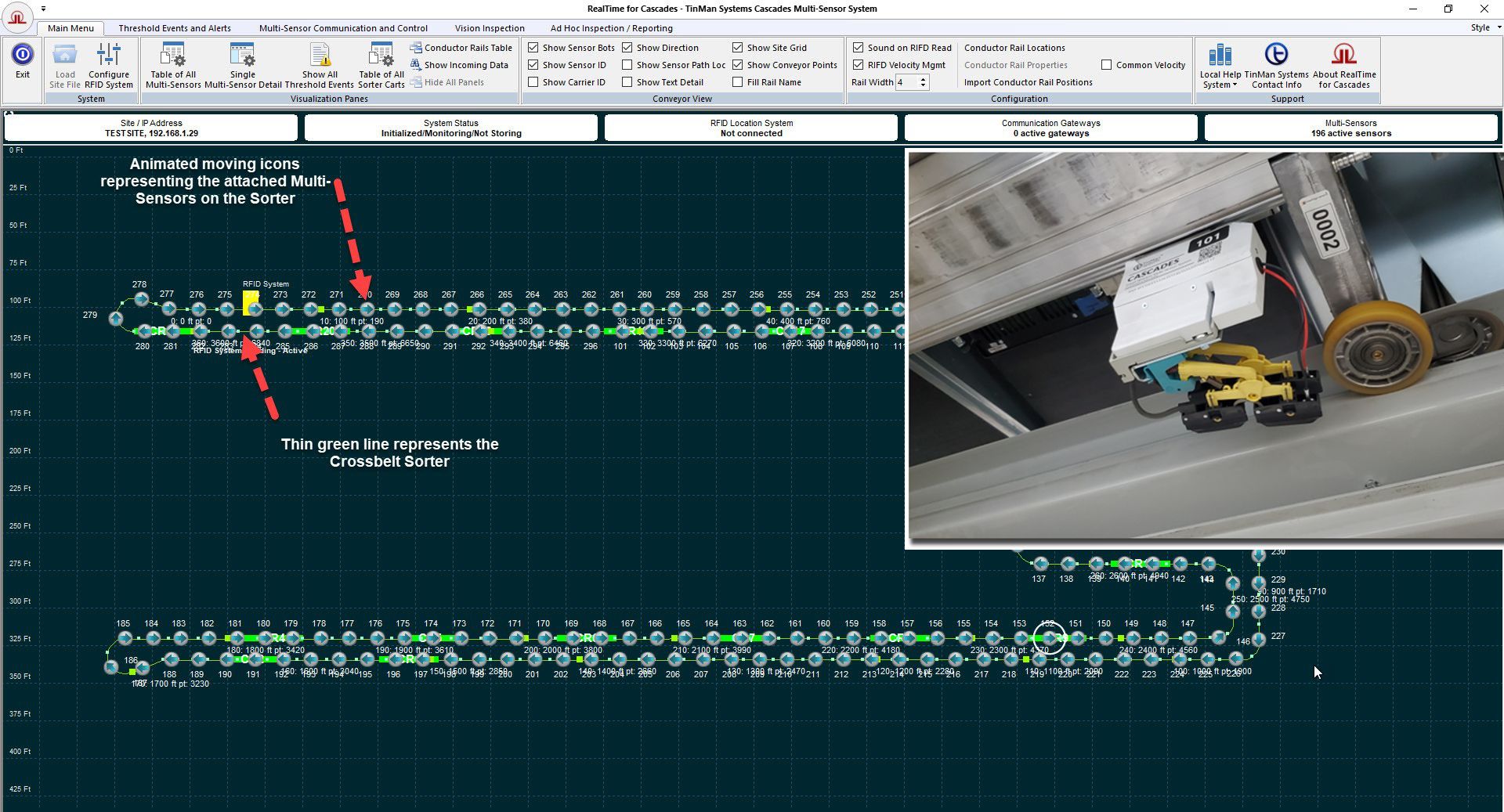
Task: Disable Show Sensor Bots checkbox
Action: 533,48
